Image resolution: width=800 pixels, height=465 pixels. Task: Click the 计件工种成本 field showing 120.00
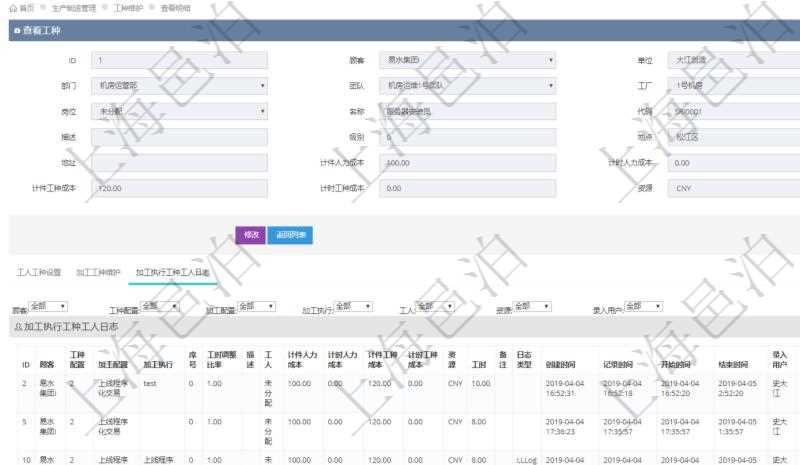[180, 187]
